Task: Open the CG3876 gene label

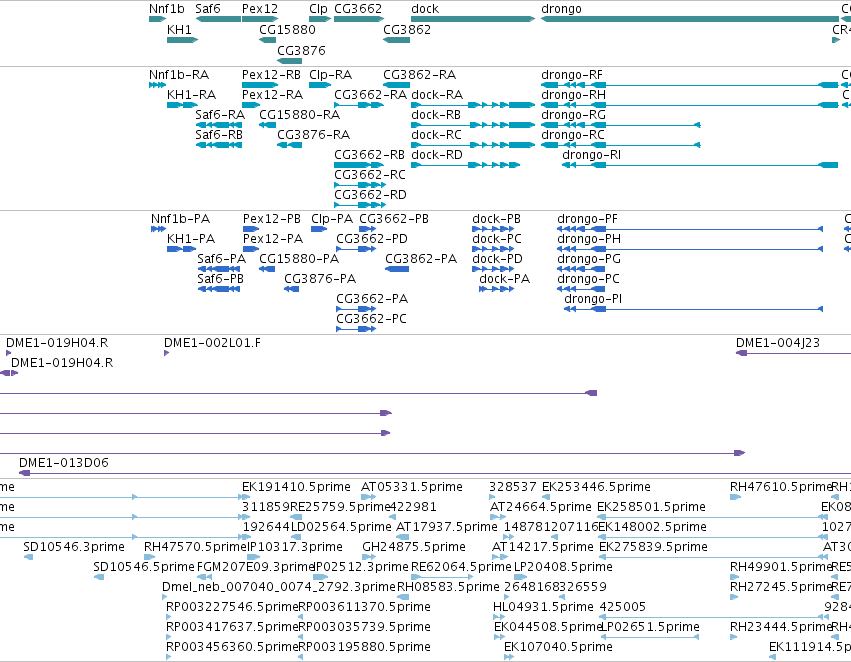Action: point(301,50)
